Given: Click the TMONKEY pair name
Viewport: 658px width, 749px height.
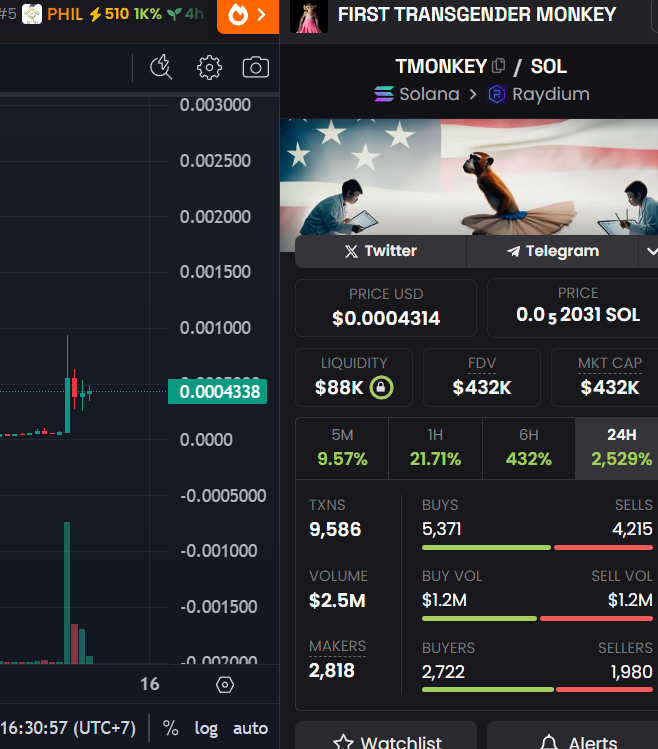Looking at the screenshot, I should pyautogui.click(x=441, y=66).
